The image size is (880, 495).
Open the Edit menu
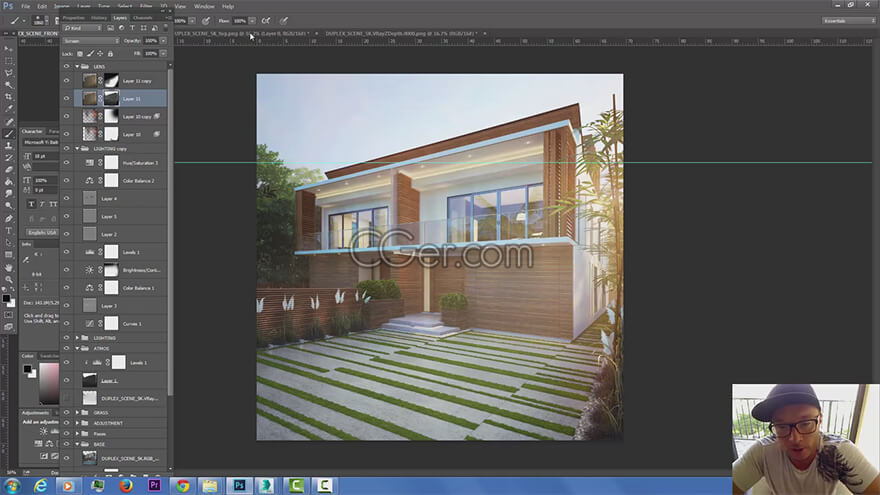tap(42, 6)
